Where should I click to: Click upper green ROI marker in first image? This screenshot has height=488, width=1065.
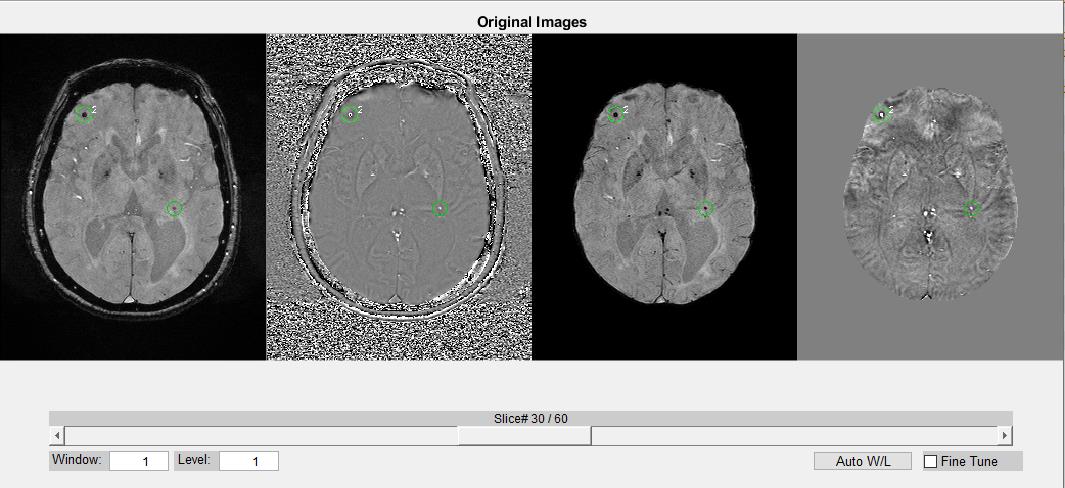[x=85, y=114]
